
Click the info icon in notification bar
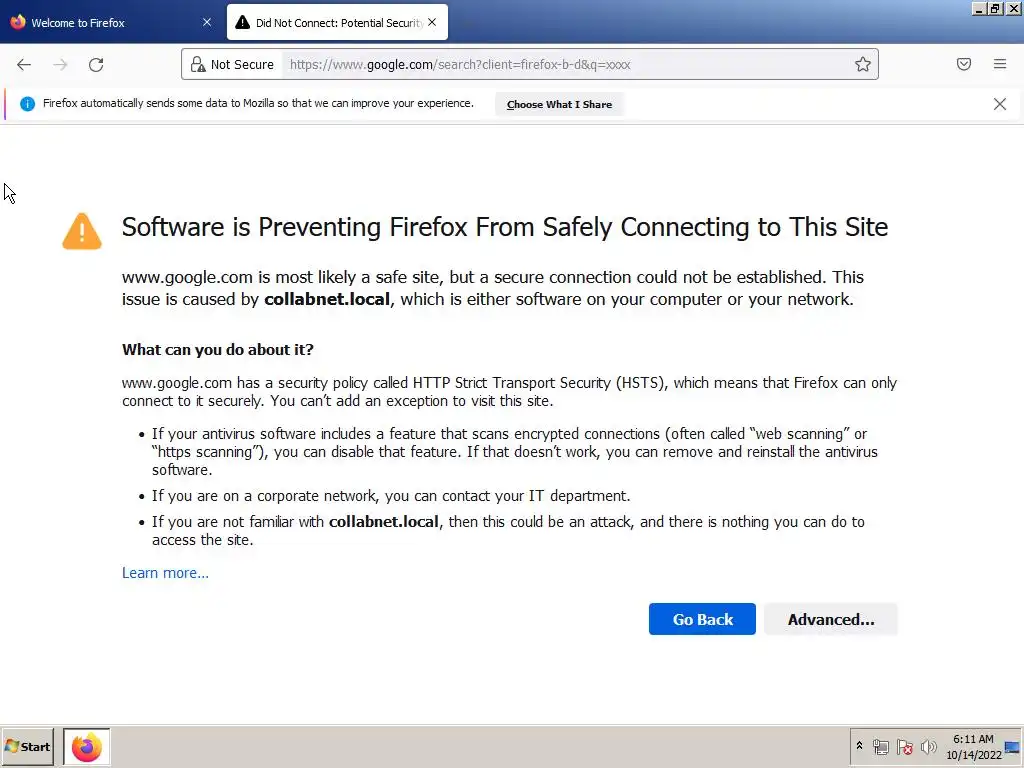coord(27,104)
